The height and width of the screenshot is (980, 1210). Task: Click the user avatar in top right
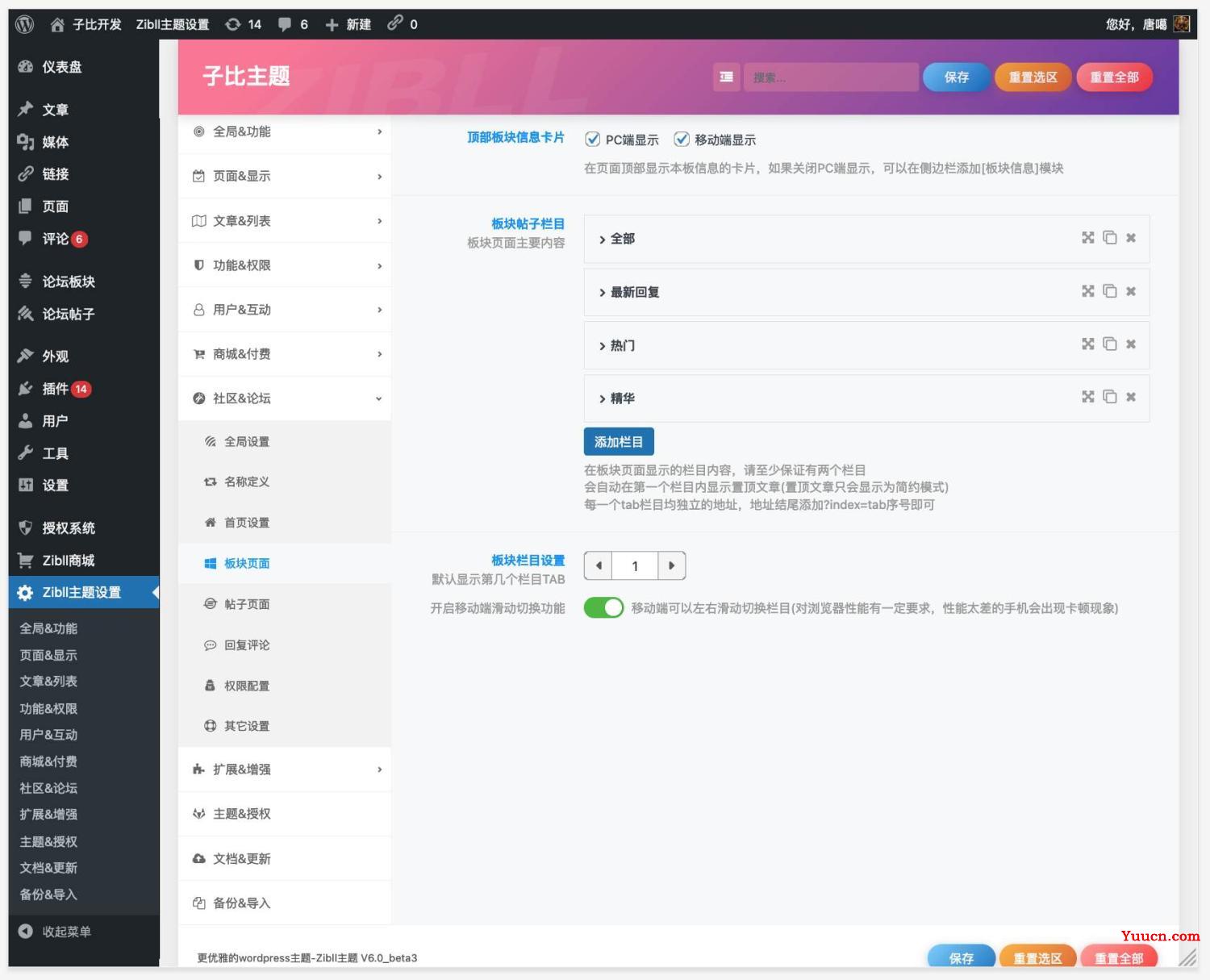click(x=1182, y=23)
